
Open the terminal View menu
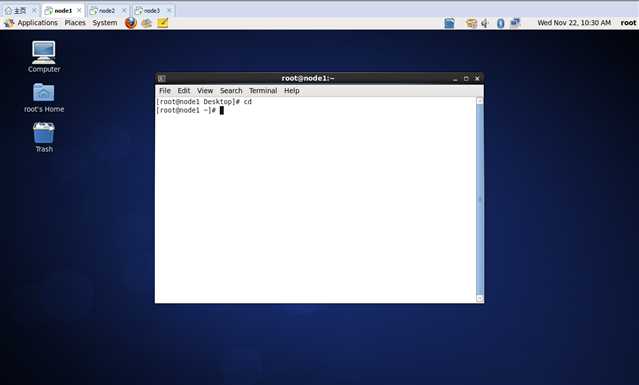(205, 90)
